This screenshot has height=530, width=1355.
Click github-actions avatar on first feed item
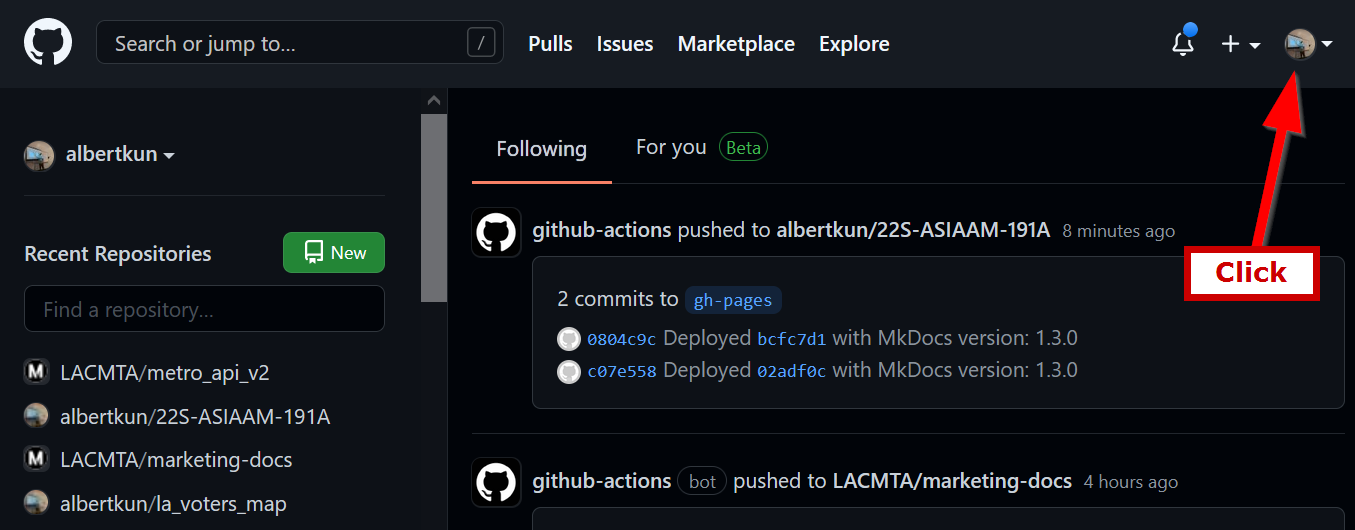[496, 232]
